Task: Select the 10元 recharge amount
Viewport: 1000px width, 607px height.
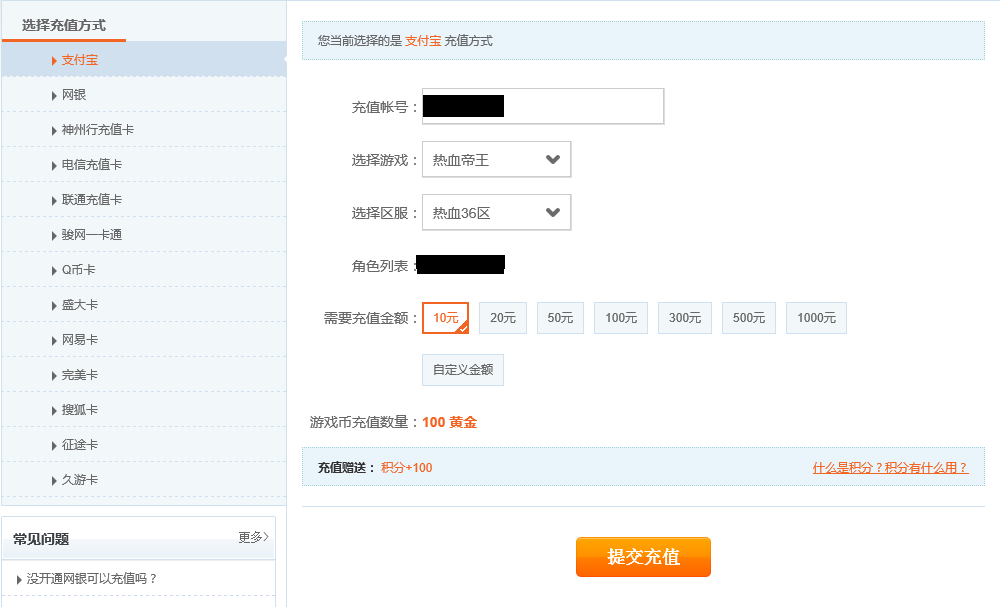Action: 445,318
